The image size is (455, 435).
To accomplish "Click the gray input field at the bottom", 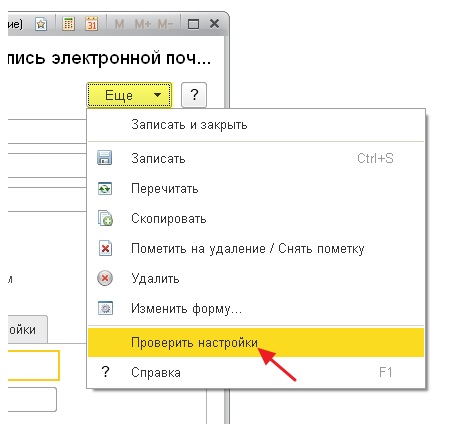I will [32, 399].
